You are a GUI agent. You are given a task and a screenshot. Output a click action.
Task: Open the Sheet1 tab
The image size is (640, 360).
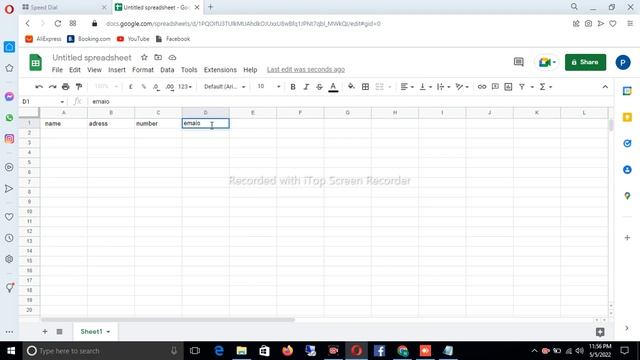95,331
